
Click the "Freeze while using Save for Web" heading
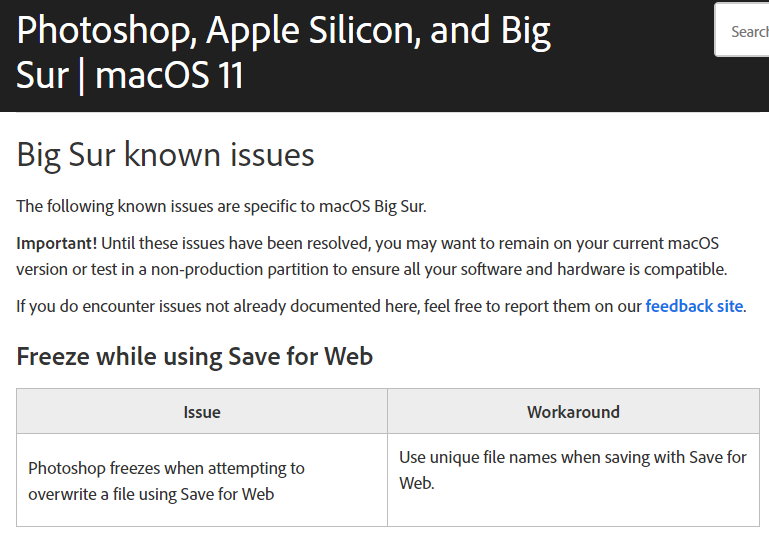click(194, 357)
